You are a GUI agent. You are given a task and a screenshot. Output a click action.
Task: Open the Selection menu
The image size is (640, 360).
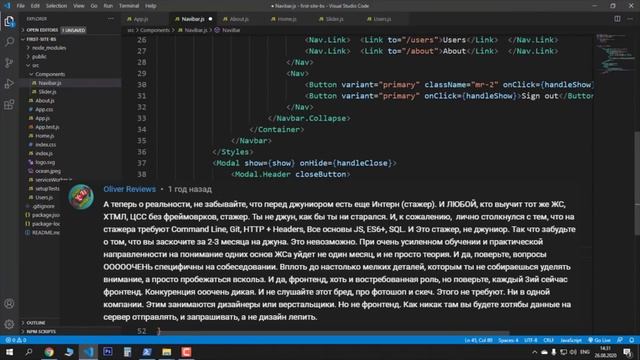coord(56,6)
